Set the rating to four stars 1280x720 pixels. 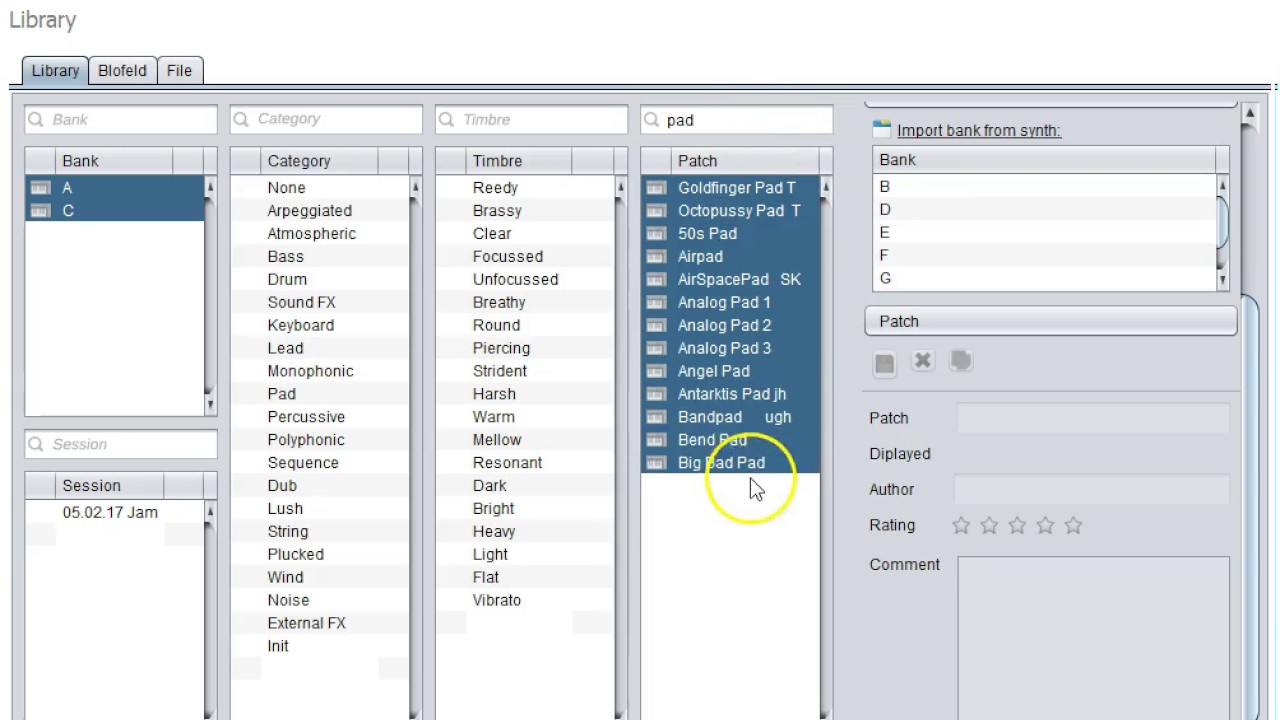1045,525
